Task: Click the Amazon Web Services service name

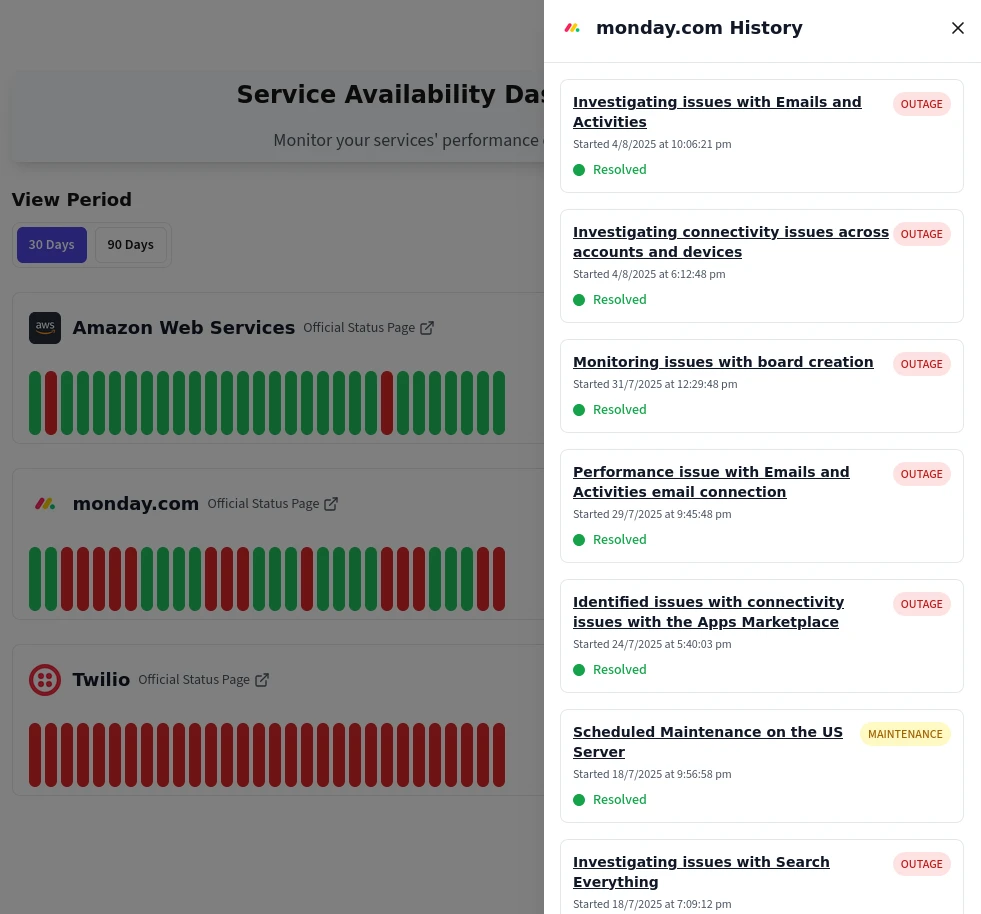Action: [183, 328]
